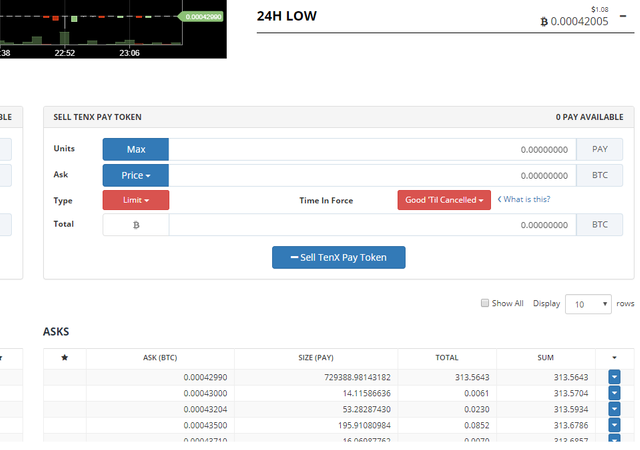Click size 729388.98143182 cell
The image size is (640, 450).
(358, 377)
